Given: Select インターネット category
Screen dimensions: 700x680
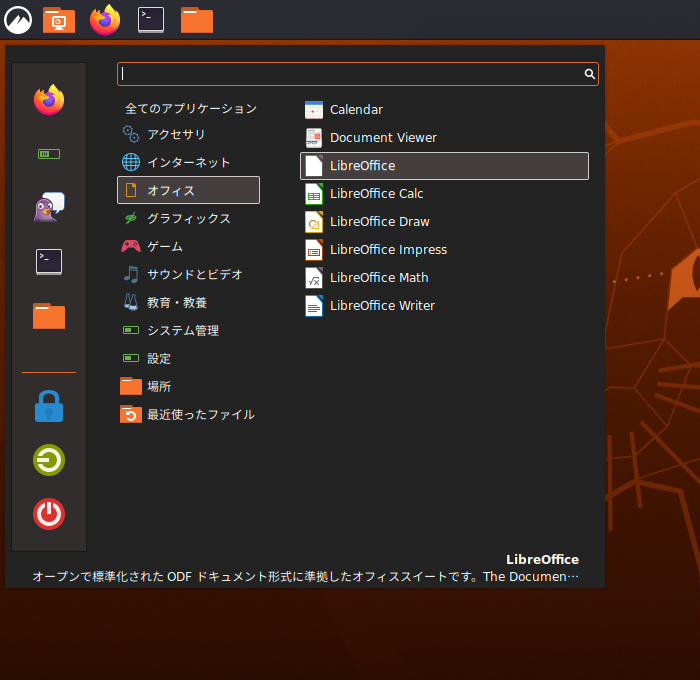Looking at the screenshot, I should coord(188,163).
